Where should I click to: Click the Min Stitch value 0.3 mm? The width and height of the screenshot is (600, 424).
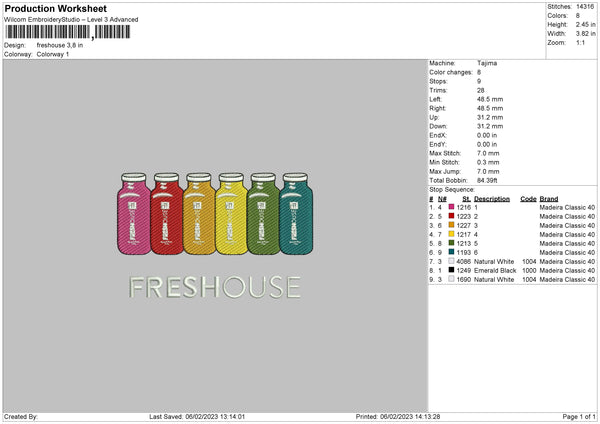[488, 162]
